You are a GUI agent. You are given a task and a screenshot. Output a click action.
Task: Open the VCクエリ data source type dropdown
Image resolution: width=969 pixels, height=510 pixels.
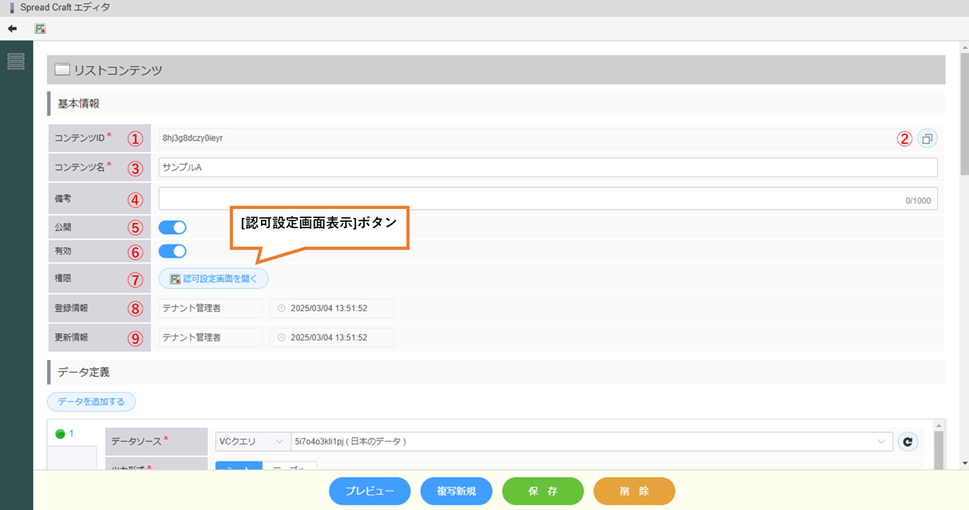coord(252,441)
